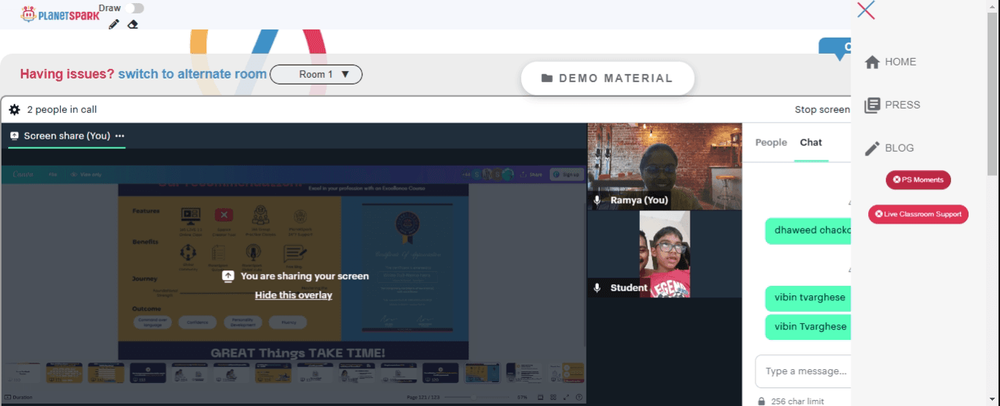The width and height of the screenshot is (1000, 406).
Task: Click the screen share icon beside the tab title
Action: click(15, 136)
